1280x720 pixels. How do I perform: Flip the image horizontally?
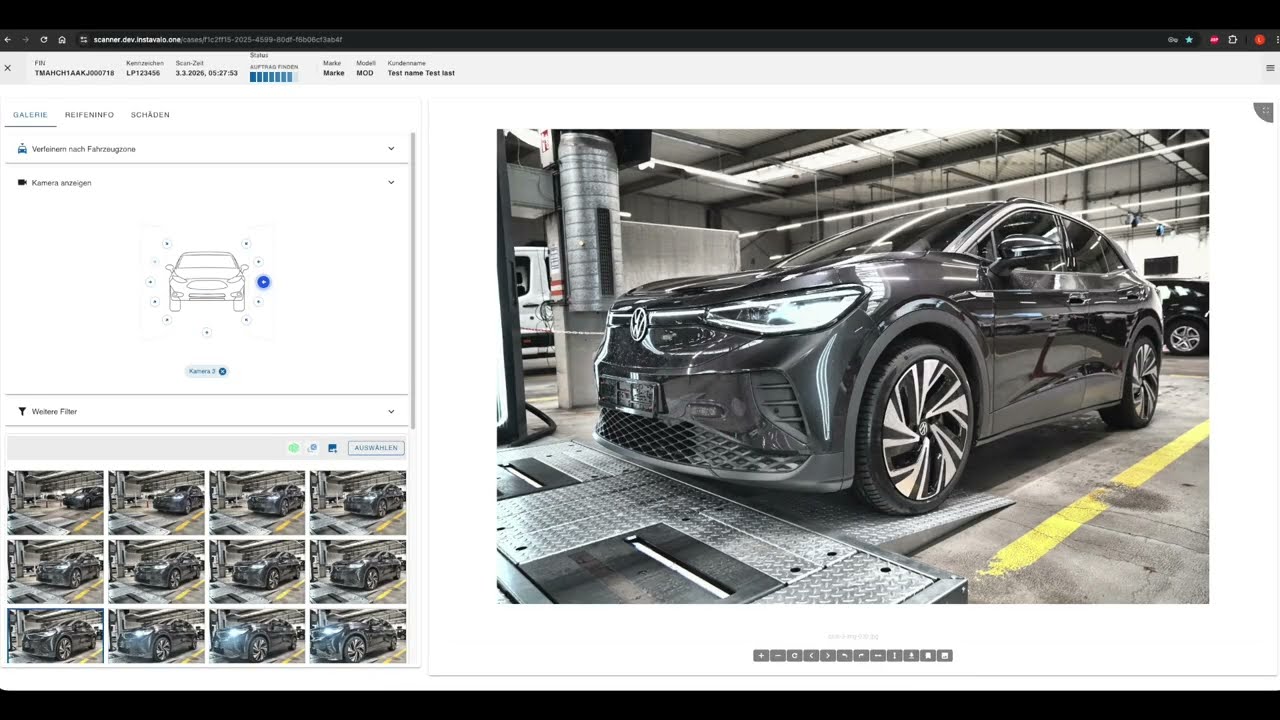pos(878,656)
